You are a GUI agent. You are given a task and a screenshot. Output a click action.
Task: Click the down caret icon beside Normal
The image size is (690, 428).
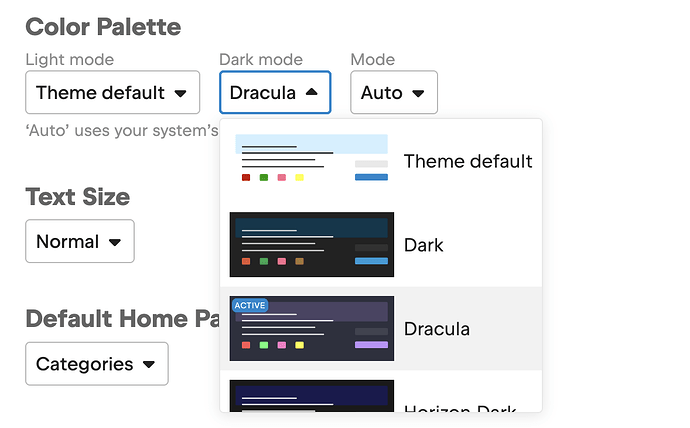[x=114, y=242]
